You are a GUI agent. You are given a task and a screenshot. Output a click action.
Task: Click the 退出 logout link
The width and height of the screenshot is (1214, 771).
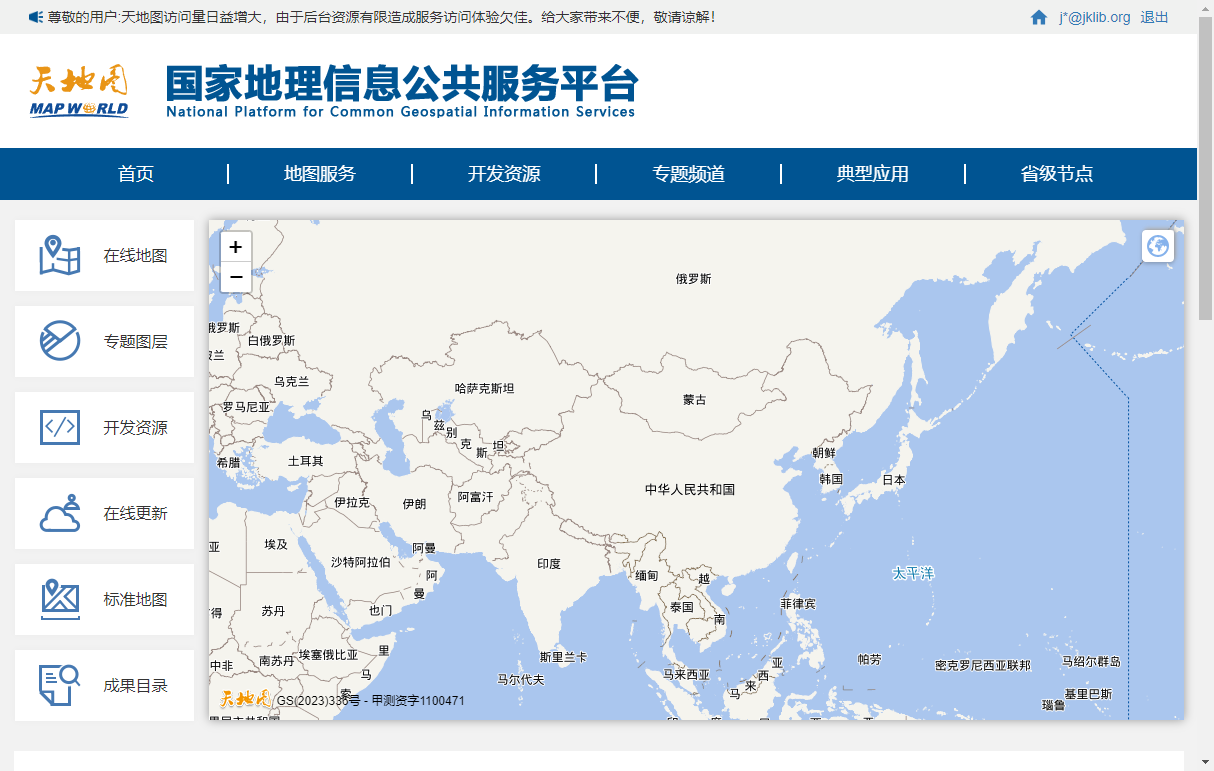1154,17
